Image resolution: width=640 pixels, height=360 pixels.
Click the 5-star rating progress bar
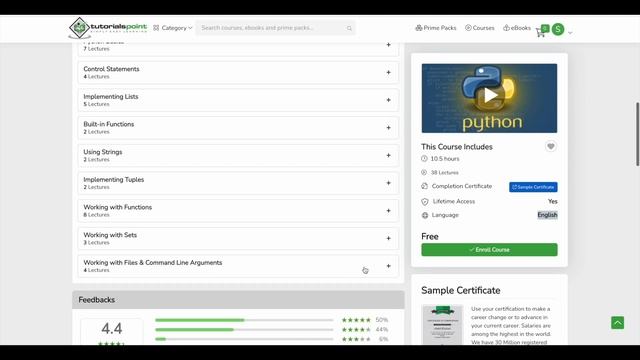tap(244, 320)
